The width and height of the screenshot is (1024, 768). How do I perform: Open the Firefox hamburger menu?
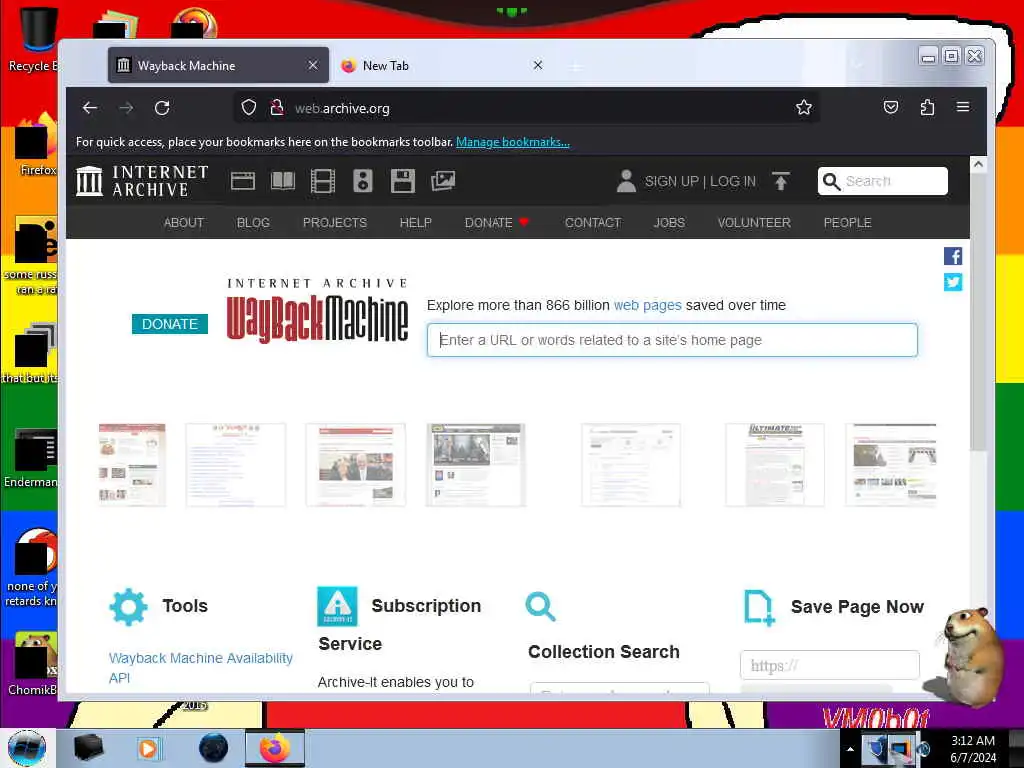pyautogui.click(x=963, y=107)
